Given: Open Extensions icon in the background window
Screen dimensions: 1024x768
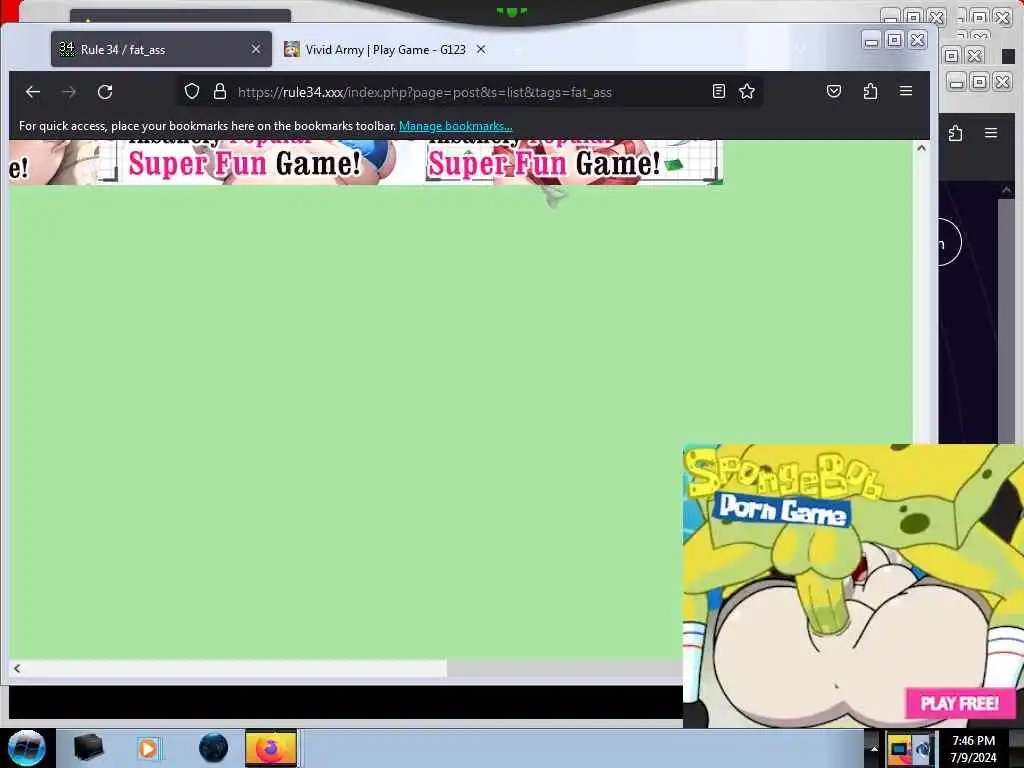Looking at the screenshot, I should [x=955, y=133].
